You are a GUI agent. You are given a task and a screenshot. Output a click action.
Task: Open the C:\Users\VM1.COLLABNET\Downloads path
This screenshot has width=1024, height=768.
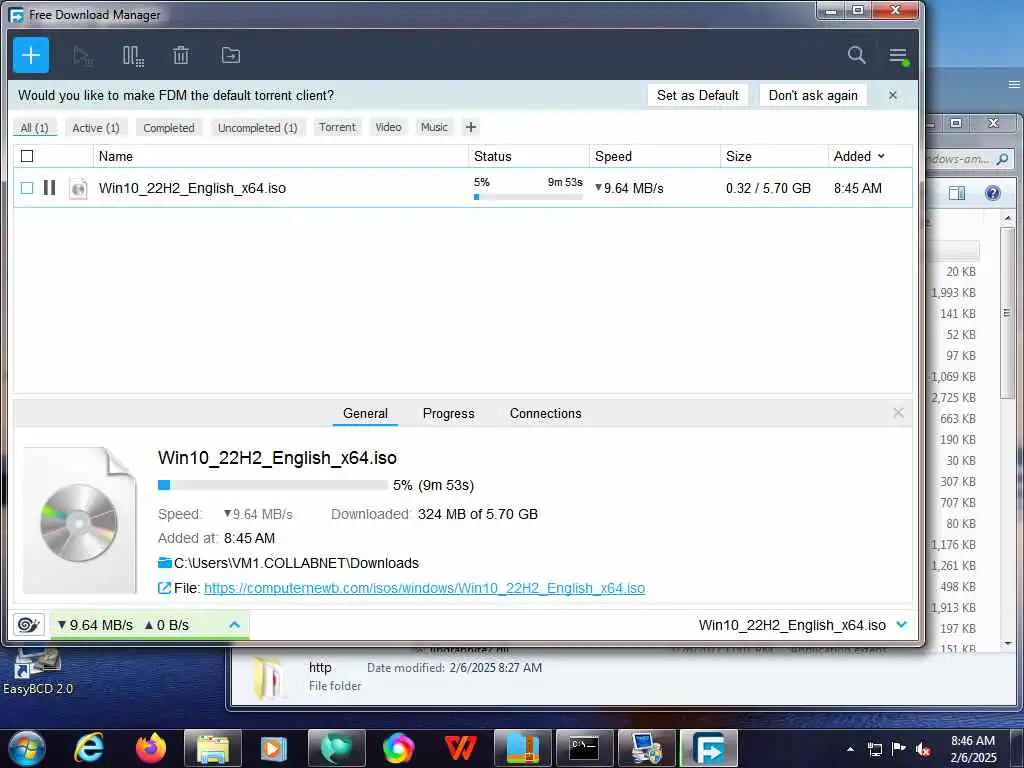[296, 563]
